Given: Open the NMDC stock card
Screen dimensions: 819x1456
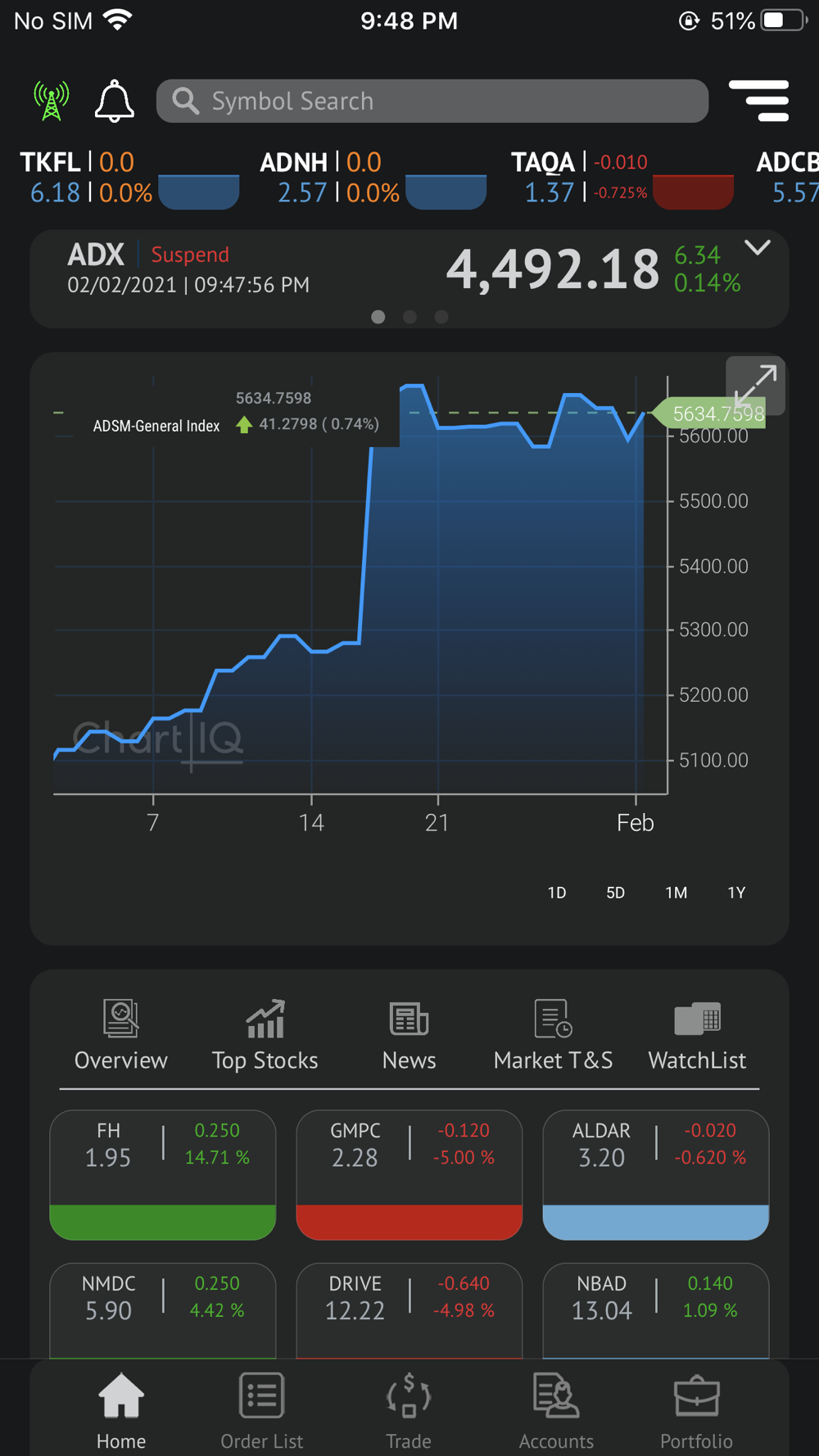Looking at the screenshot, I should 163,1310.
